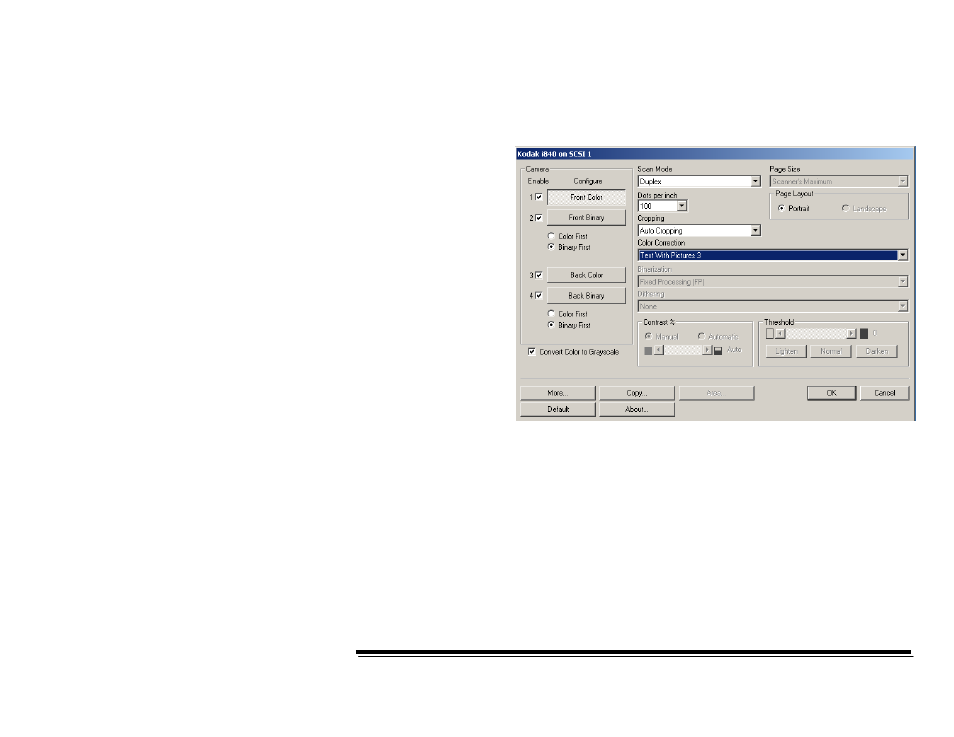The width and height of the screenshot is (954, 737).
Task: Configure the Front Color camera
Action: pyautogui.click(x=587, y=197)
